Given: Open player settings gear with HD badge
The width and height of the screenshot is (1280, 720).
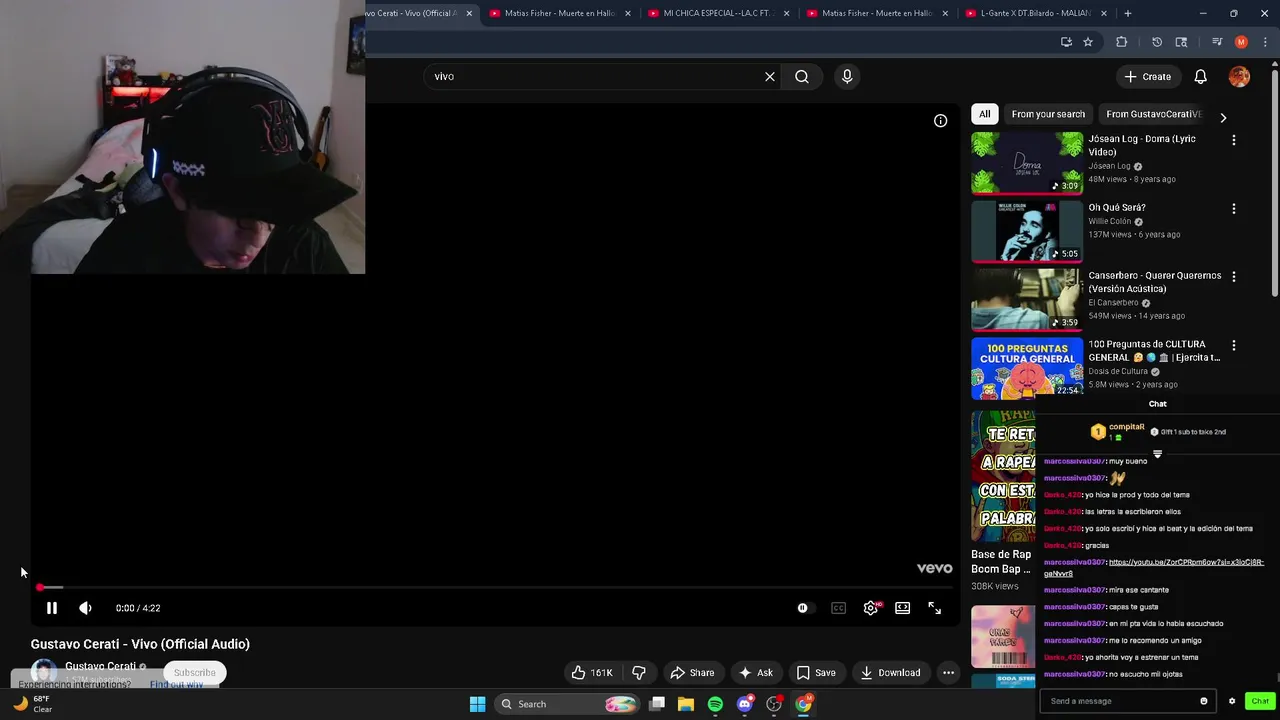Looking at the screenshot, I should 871,608.
